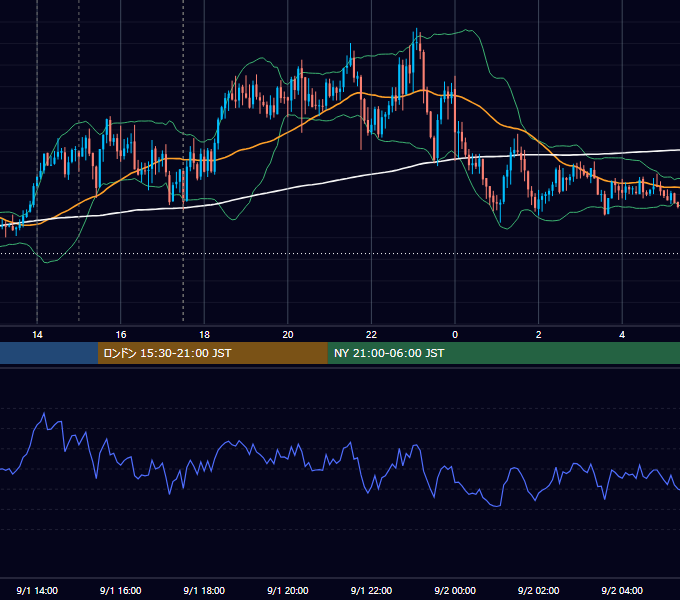Screen dimensions: 680x600
Task: Click the 9/2 00:00 date label
Action: [455, 590]
